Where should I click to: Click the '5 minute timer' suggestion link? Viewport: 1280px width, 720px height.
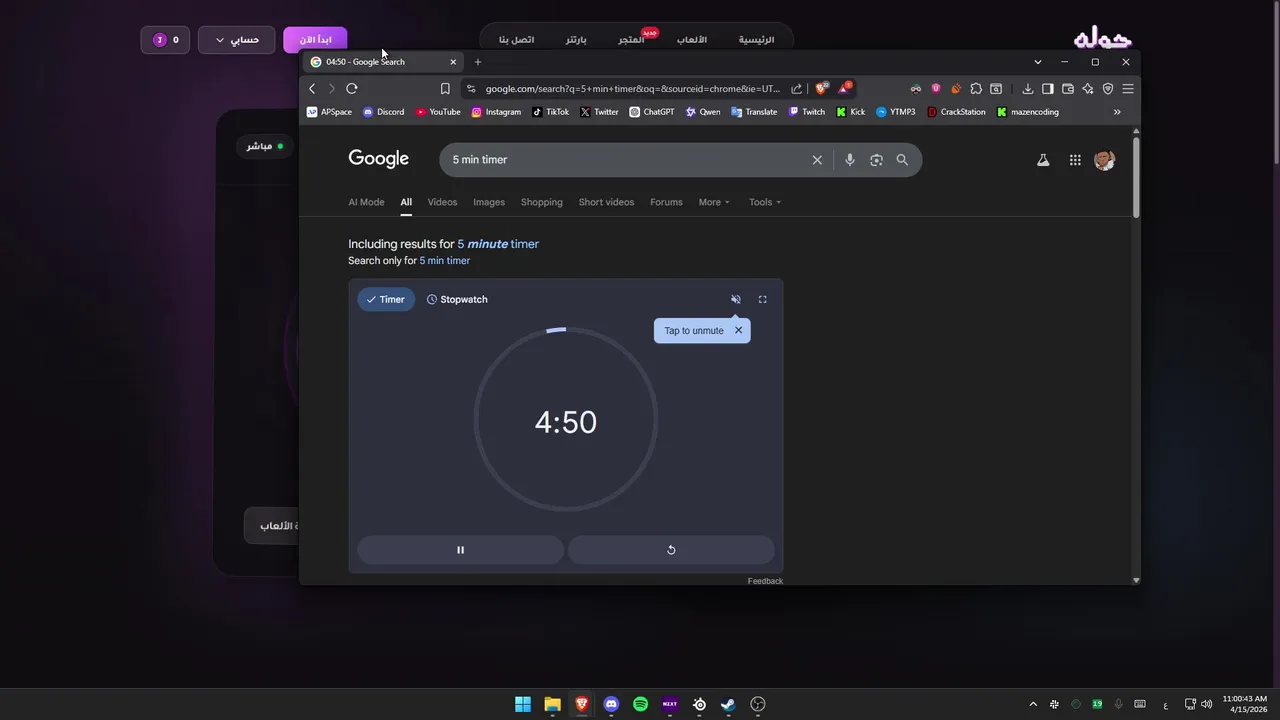pos(498,244)
